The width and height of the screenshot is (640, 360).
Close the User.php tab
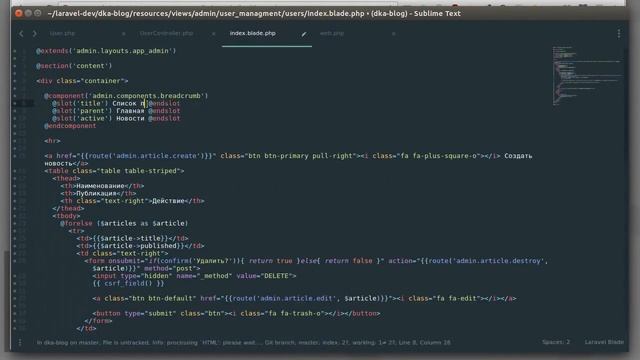pos(123,34)
